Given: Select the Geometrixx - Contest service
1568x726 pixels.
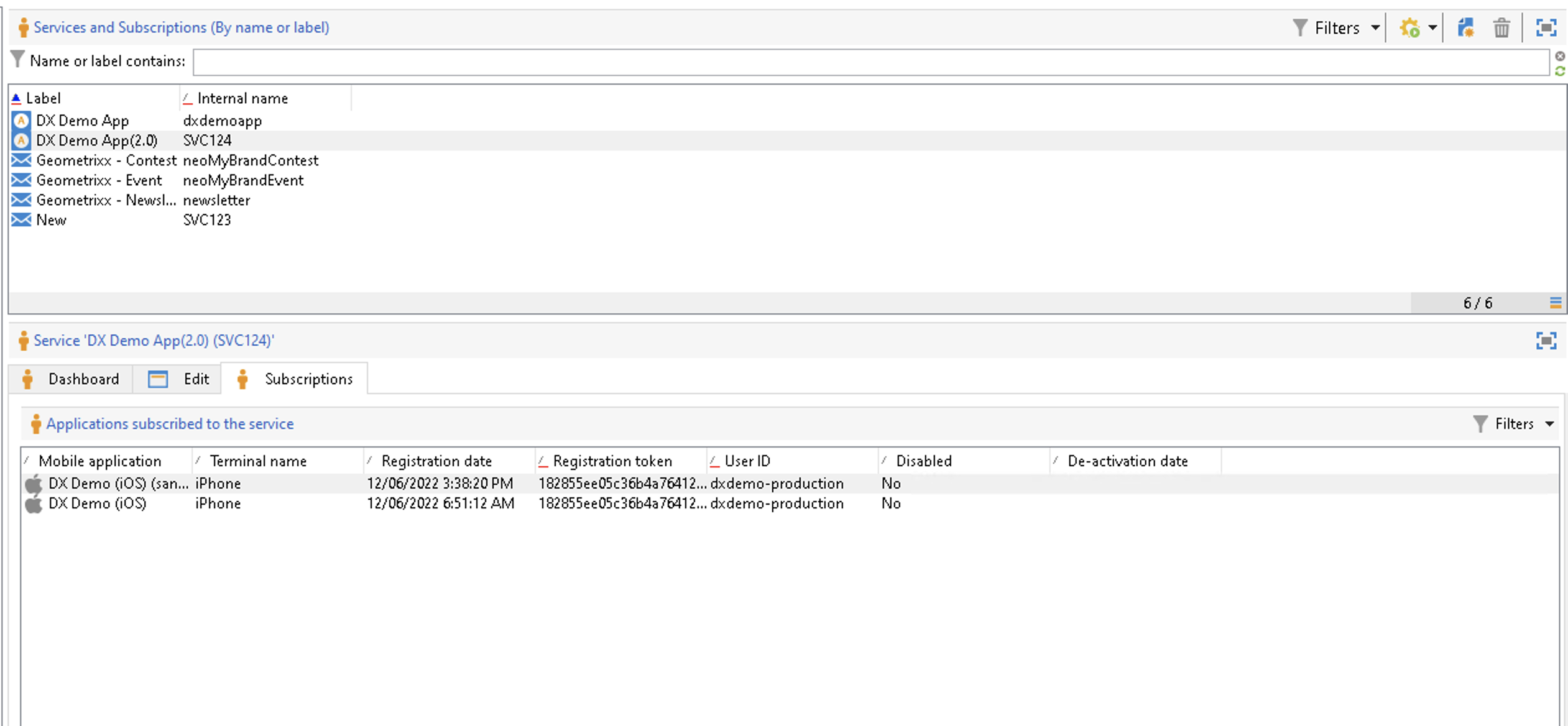Looking at the screenshot, I should (x=788, y=160).
